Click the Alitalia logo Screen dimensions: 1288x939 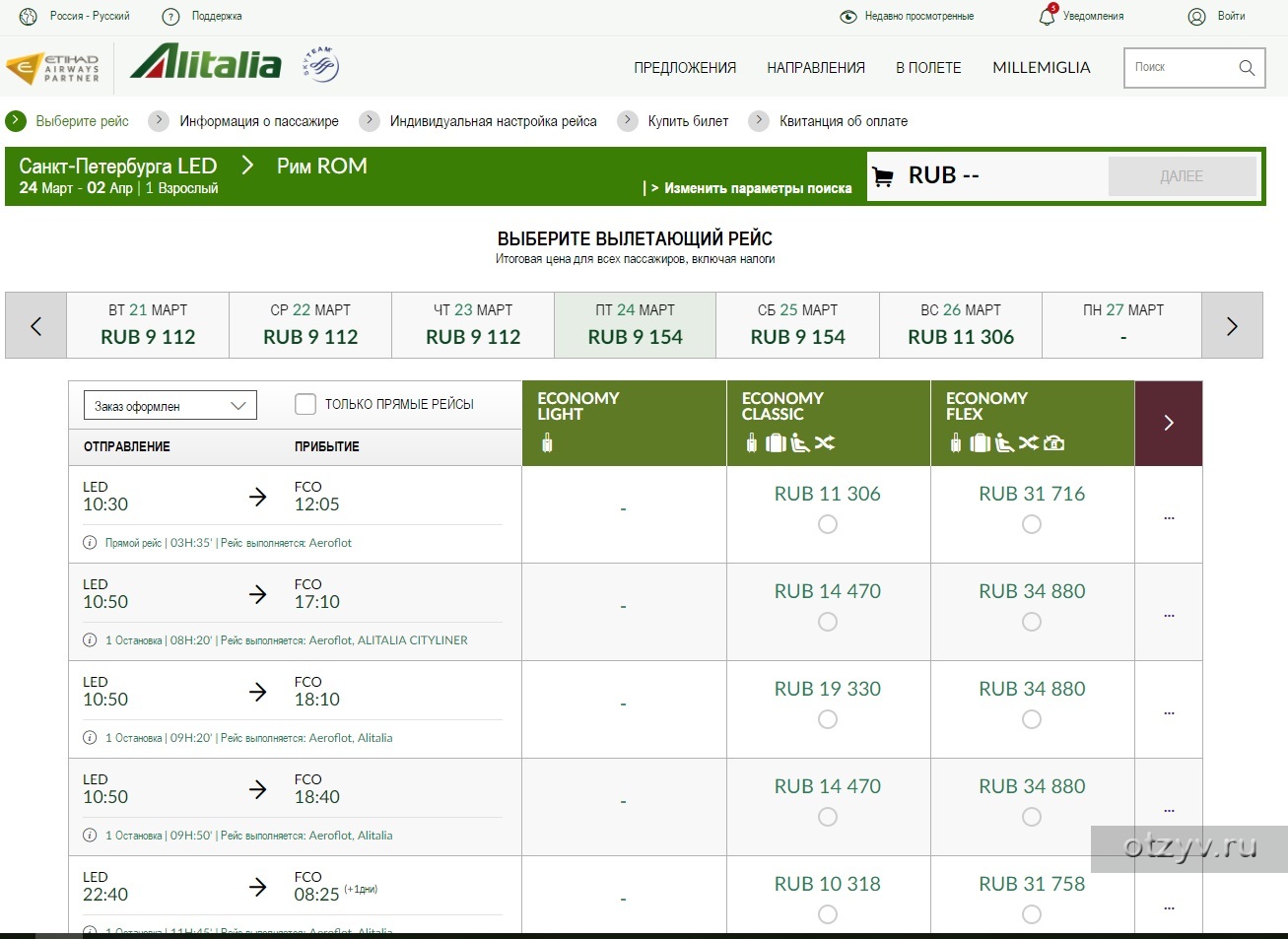pos(206,62)
